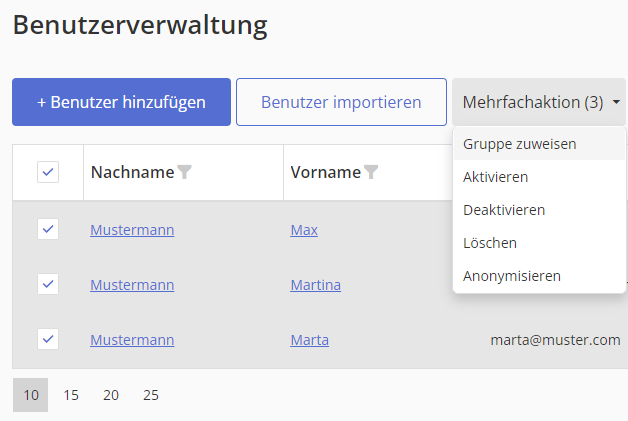Select Aktivieren in the dropdown menu
The height and width of the screenshot is (421, 628).
click(496, 177)
